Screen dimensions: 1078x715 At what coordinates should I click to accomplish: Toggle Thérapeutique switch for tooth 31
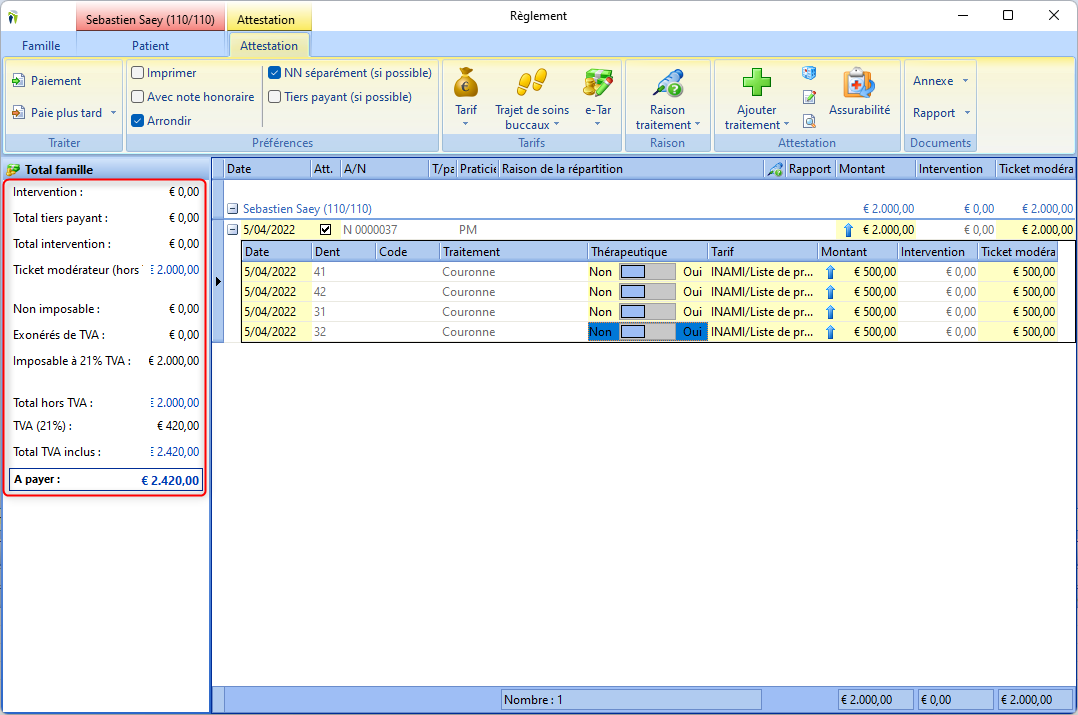coord(647,312)
